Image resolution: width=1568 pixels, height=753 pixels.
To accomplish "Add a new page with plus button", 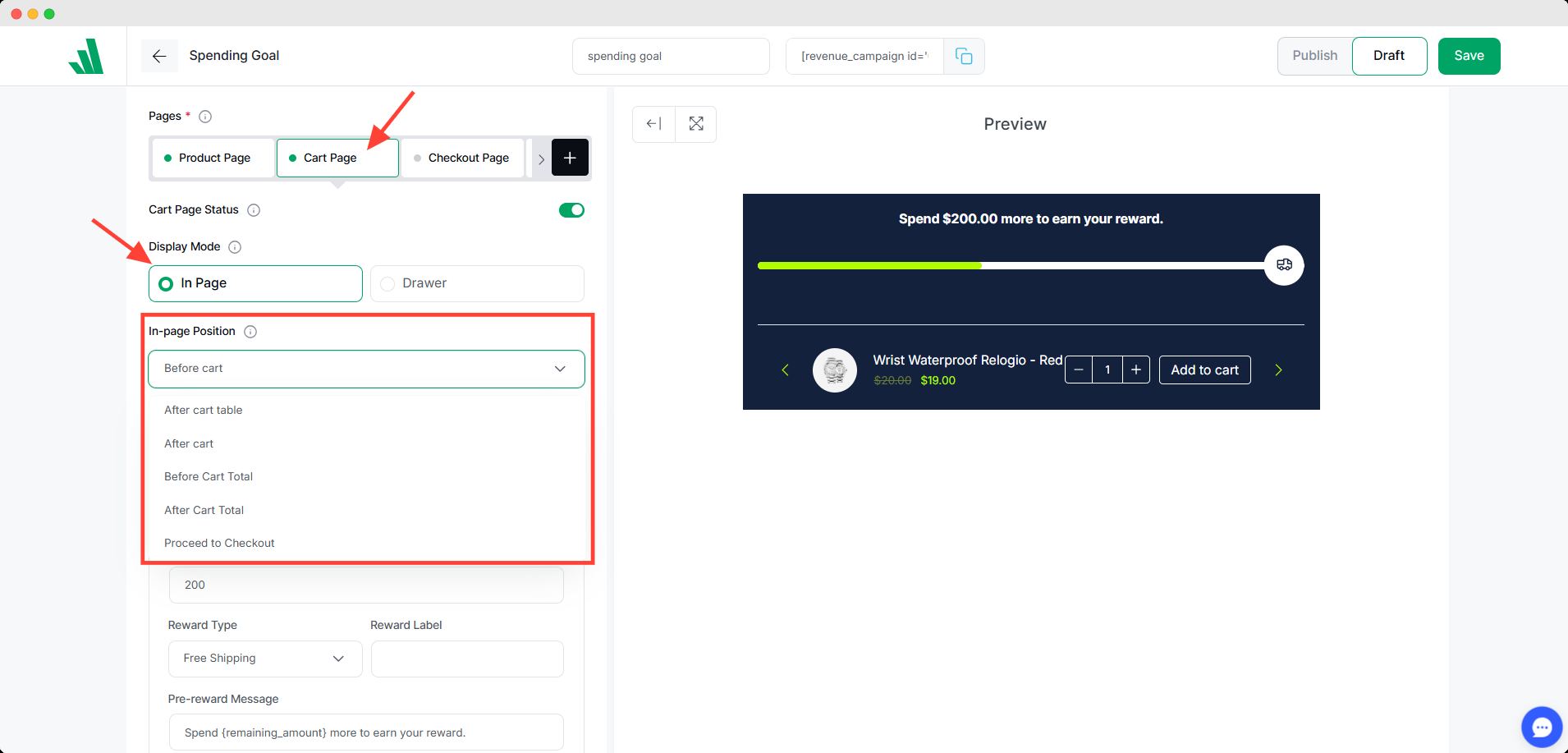I will tap(570, 158).
